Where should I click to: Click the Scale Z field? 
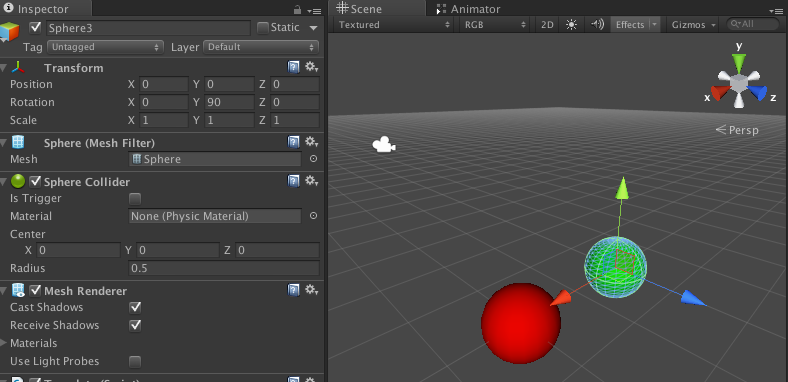pos(295,121)
